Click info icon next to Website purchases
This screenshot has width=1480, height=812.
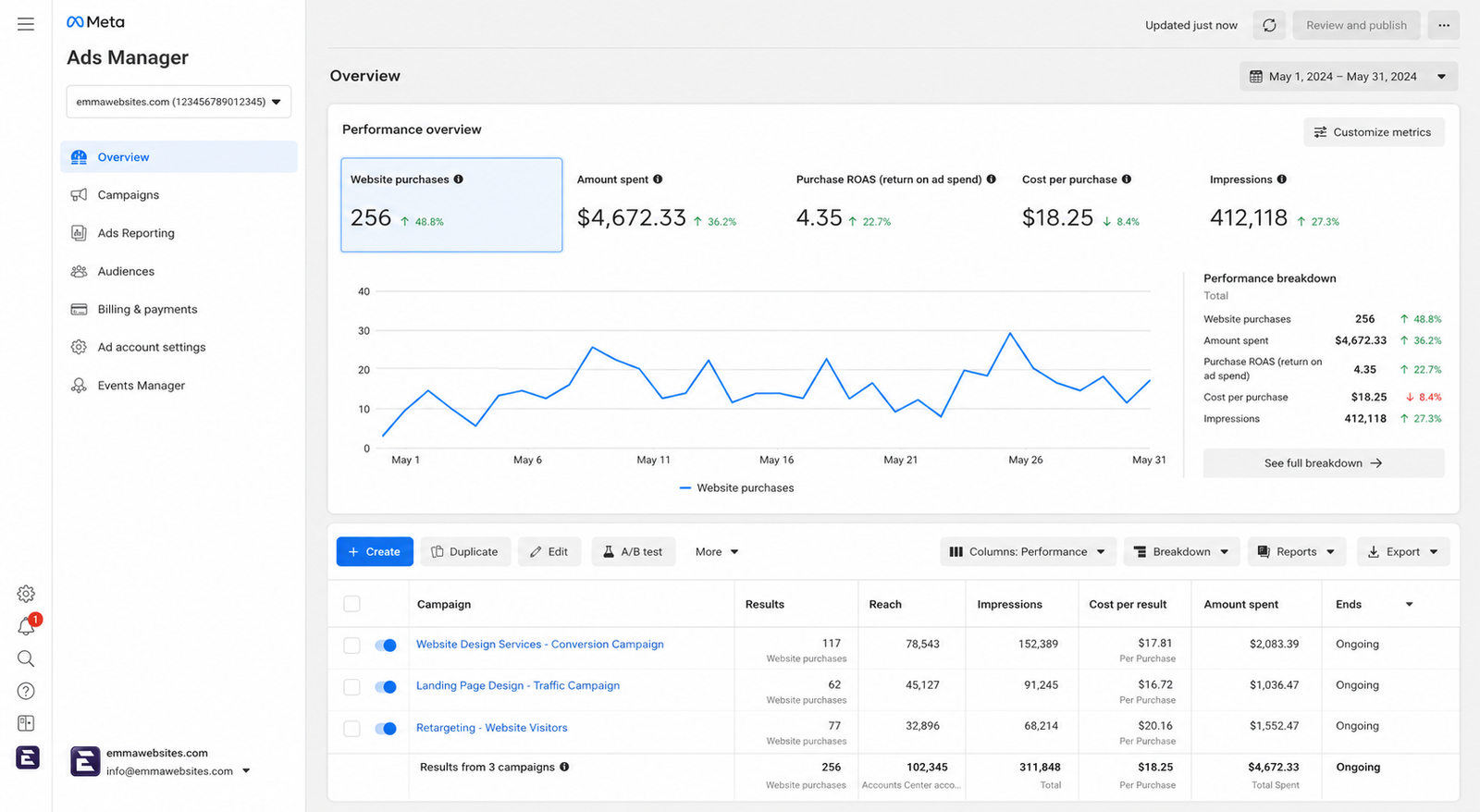click(x=459, y=179)
